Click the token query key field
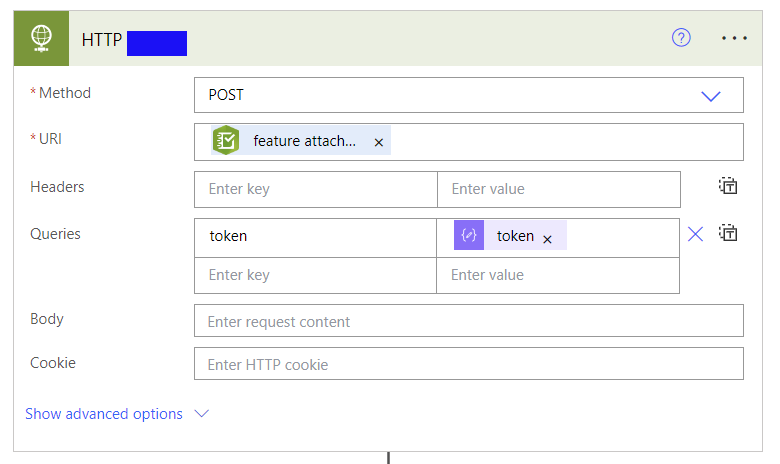The width and height of the screenshot is (780, 464). click(315, 237)
